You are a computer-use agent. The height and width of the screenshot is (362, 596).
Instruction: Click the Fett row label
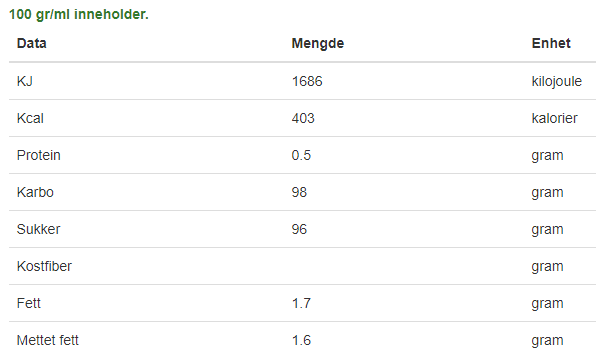click(29, 303)
